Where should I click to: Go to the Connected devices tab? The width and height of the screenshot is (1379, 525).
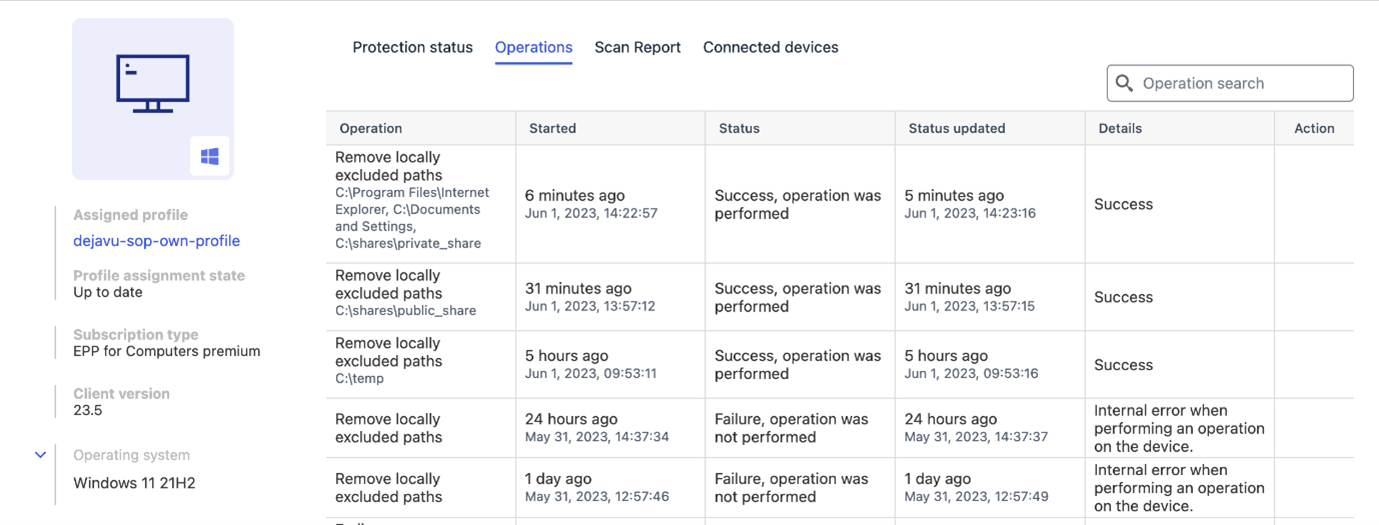click(771, 47)
